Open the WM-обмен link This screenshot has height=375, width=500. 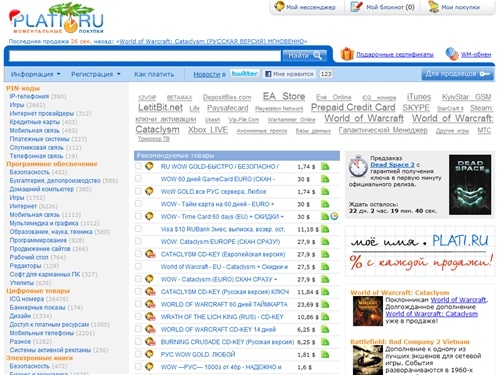click(476, 54)
